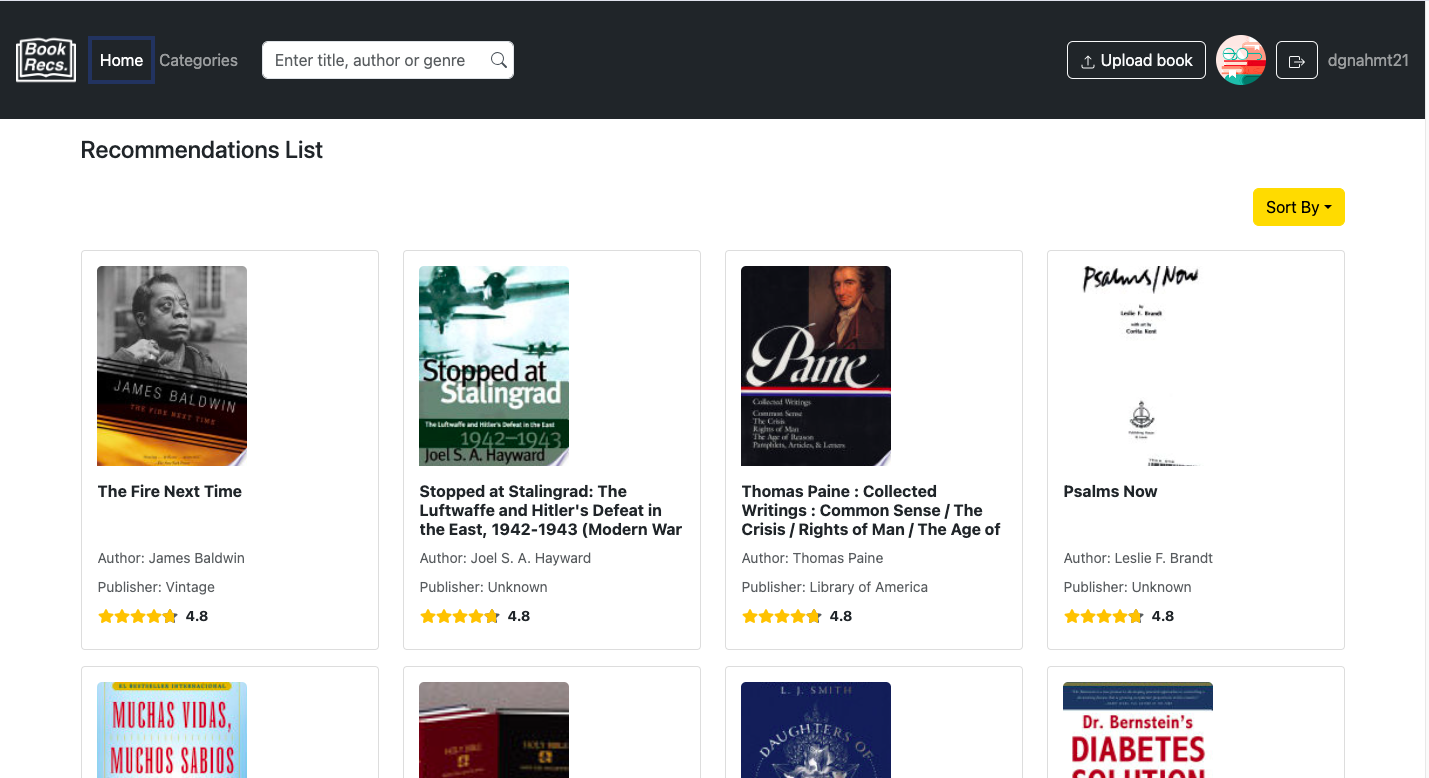The image size is (1429, 778).
Task: Click the logout icon button
Action: [x=1297, y=60]
